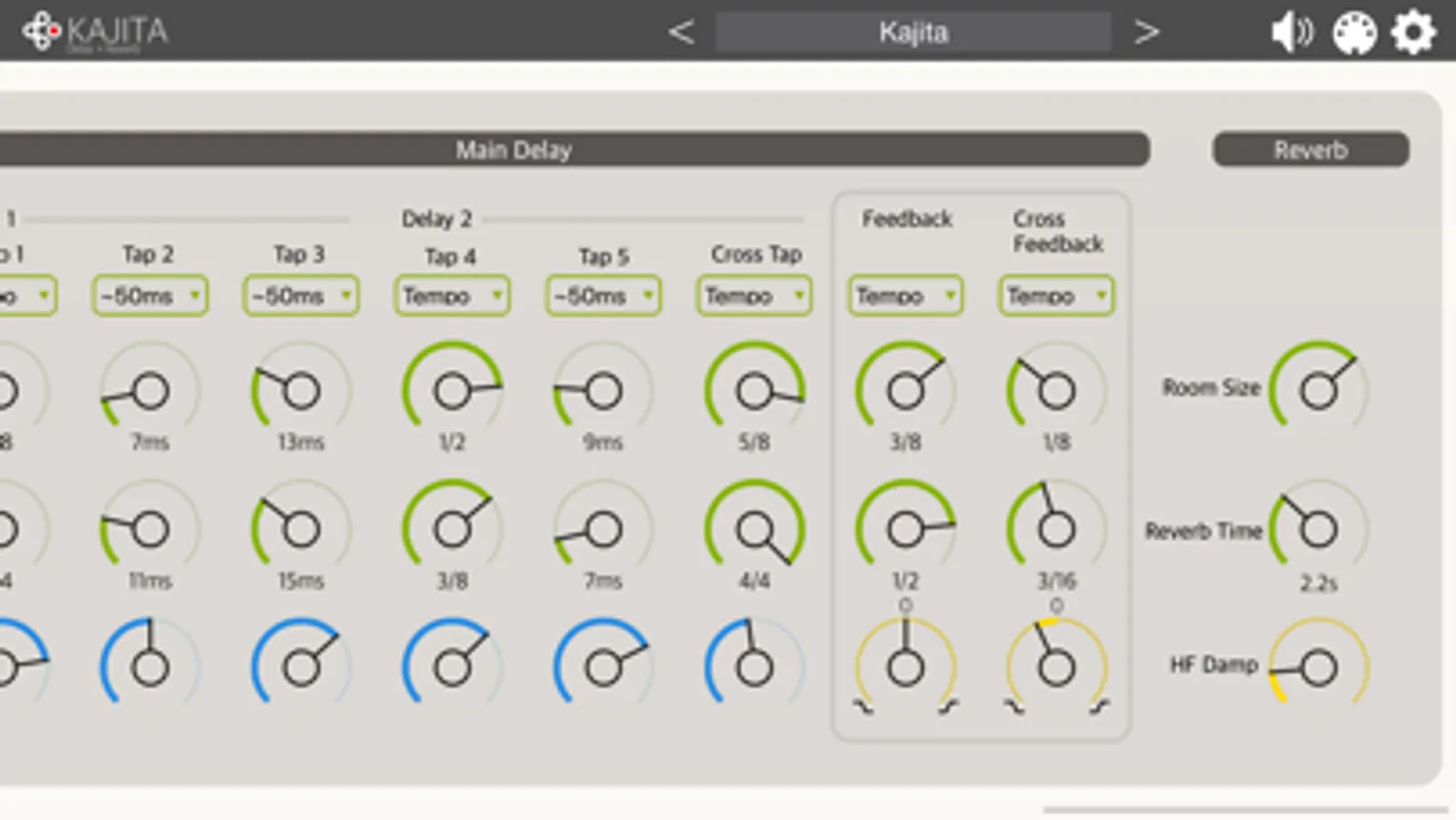Click Tap 3 knob showing 15ms

300,528
